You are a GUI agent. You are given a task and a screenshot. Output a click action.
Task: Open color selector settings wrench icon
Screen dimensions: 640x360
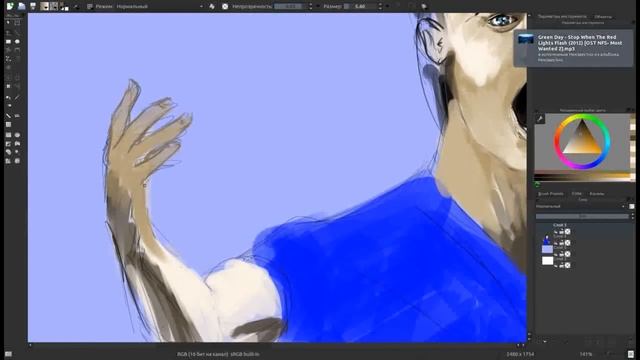pyautogui.click(x=540, y=119)
